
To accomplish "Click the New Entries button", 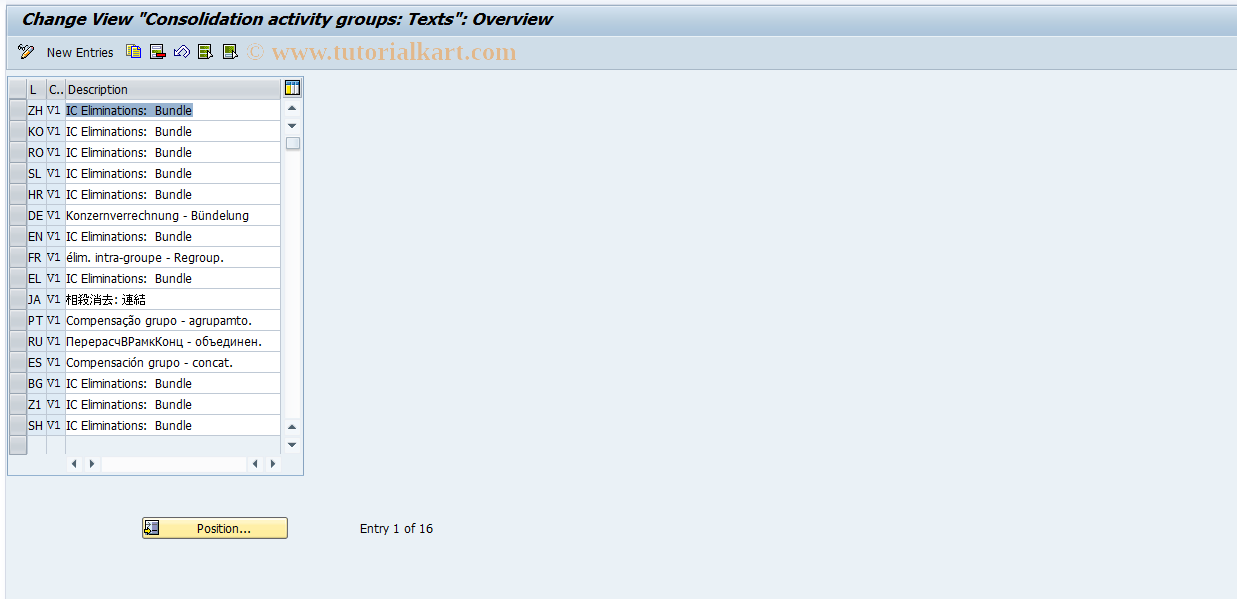I will click(80, 52).
